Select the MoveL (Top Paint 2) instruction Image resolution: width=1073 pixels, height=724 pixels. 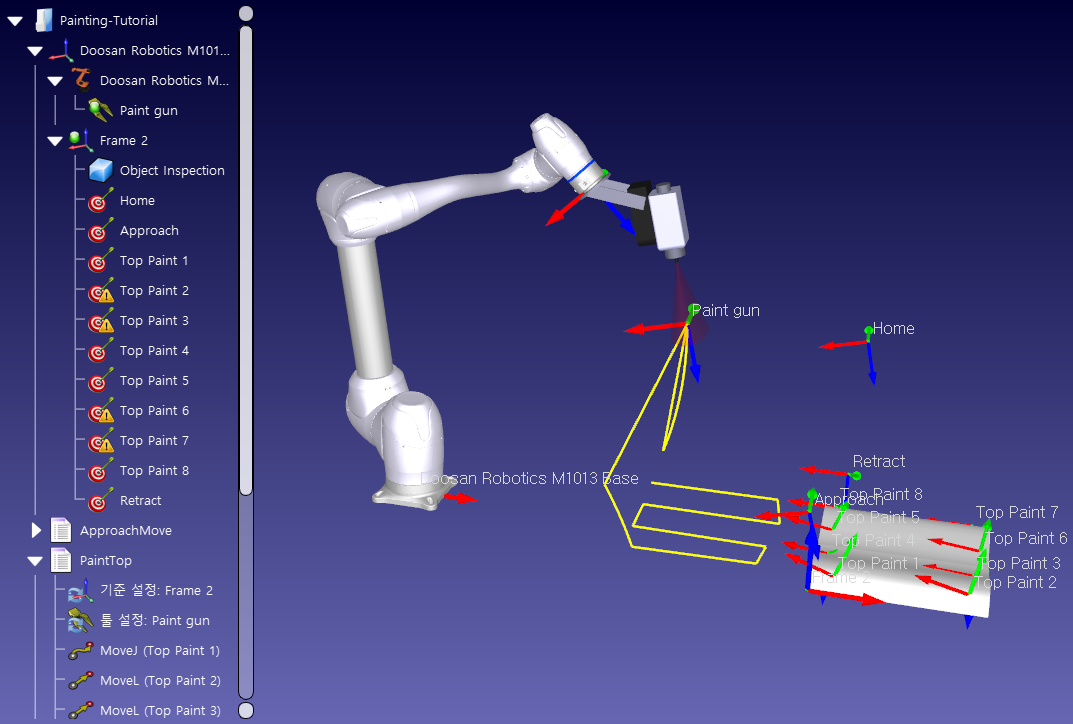160,680
